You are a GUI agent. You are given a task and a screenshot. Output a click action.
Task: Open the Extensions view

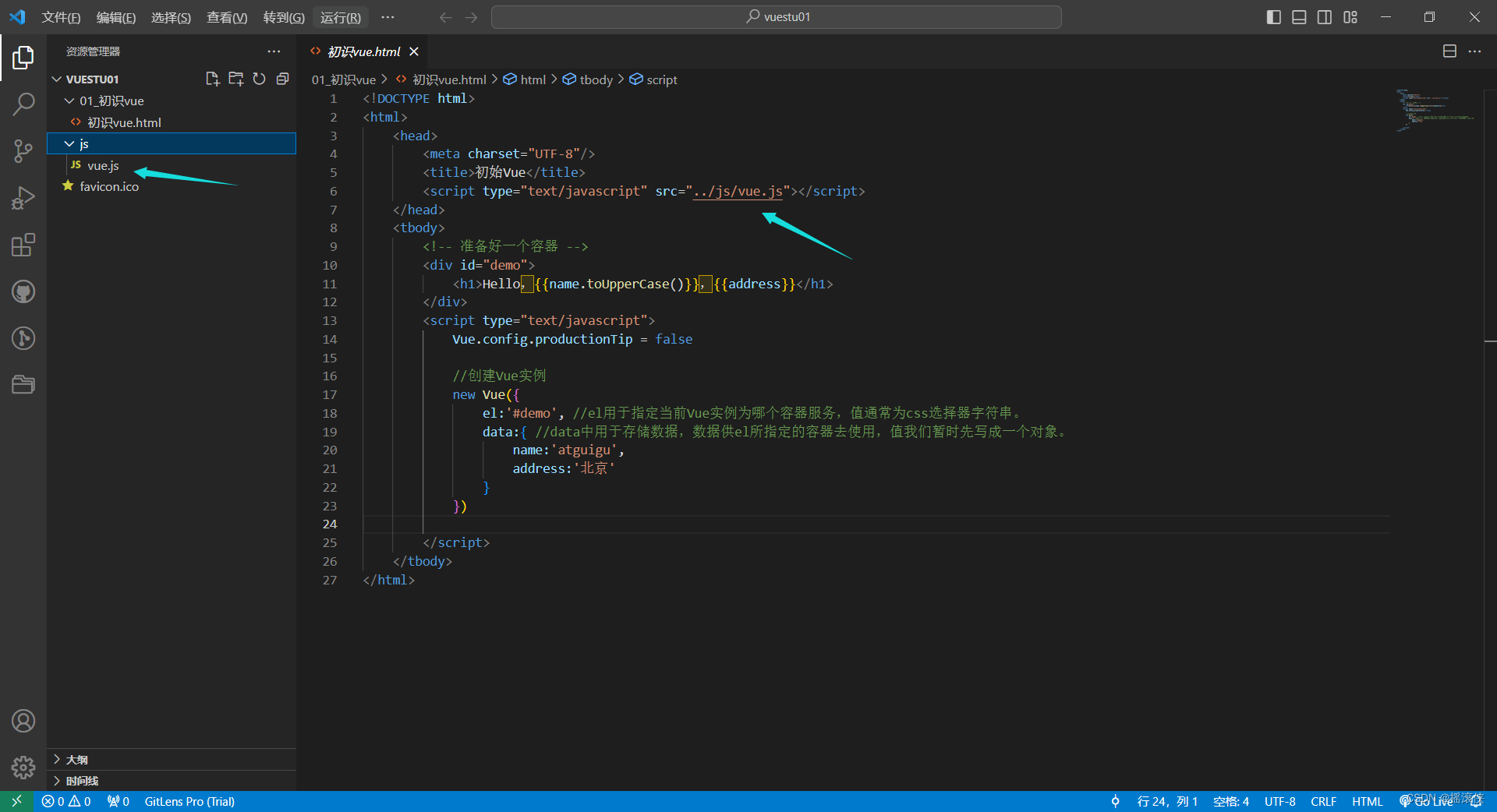23,245
